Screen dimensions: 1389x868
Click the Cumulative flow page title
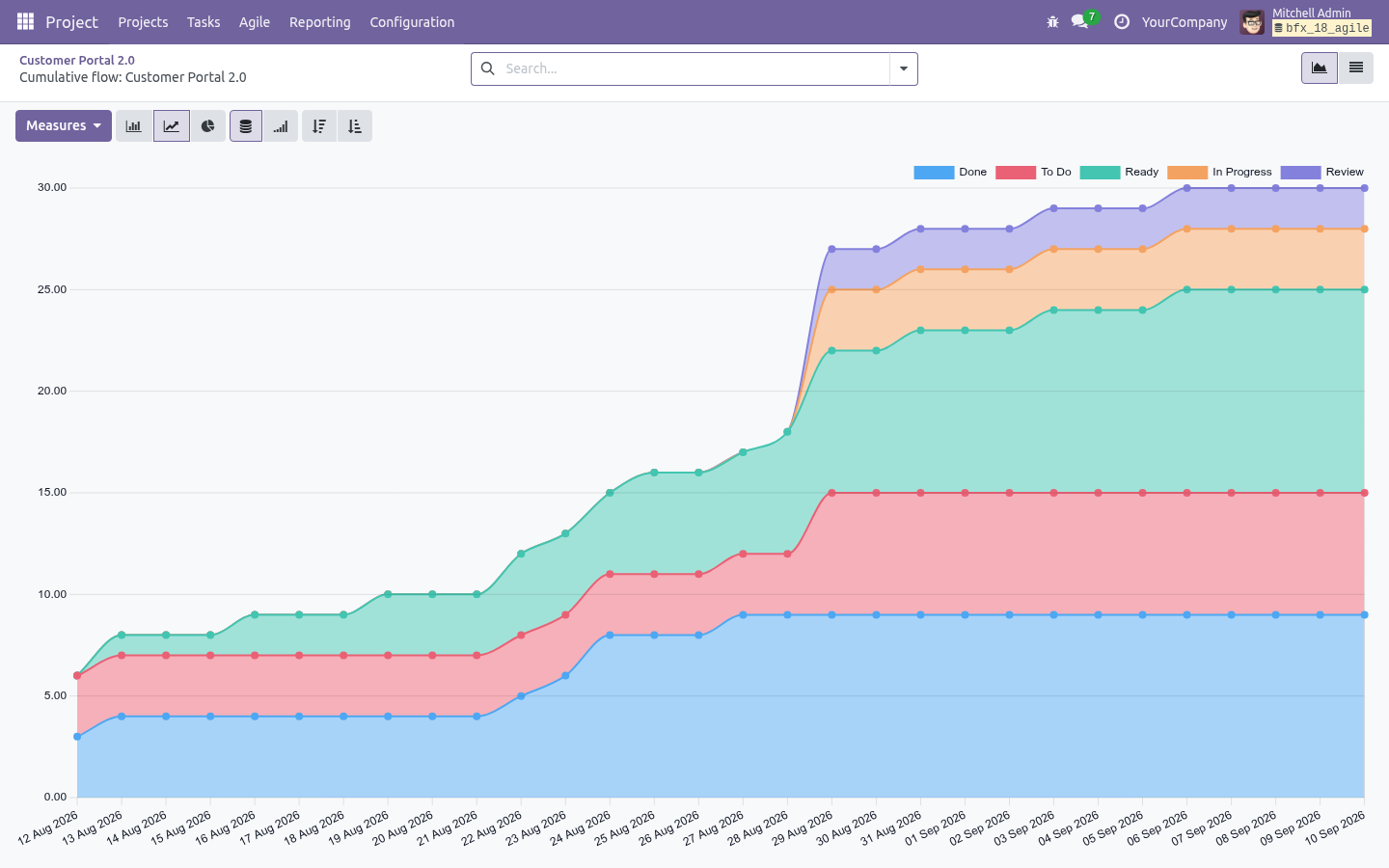point(133,77)
